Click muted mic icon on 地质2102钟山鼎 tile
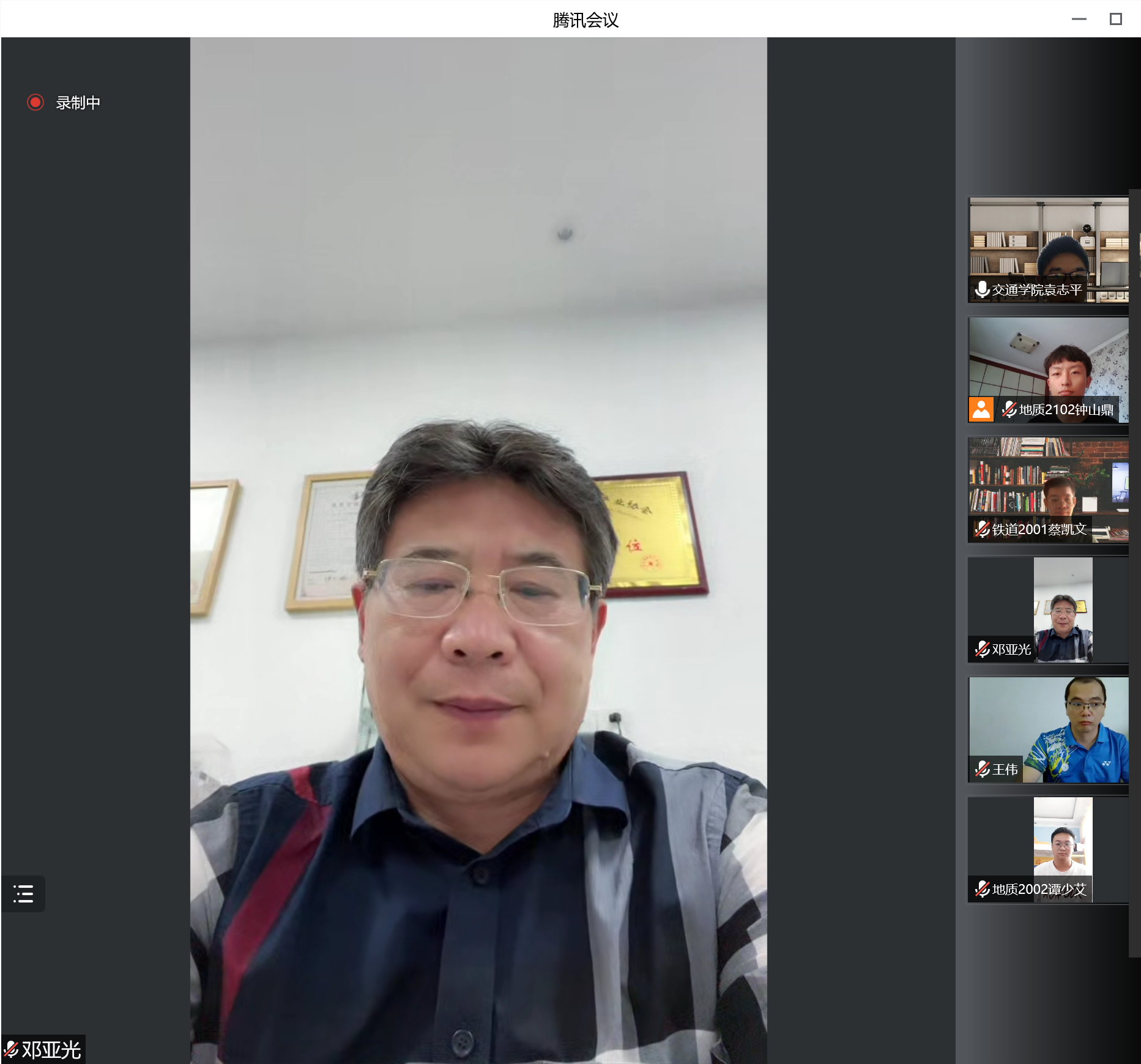The height and width of the screenshot is (1064, 1141). (1009, 409)
